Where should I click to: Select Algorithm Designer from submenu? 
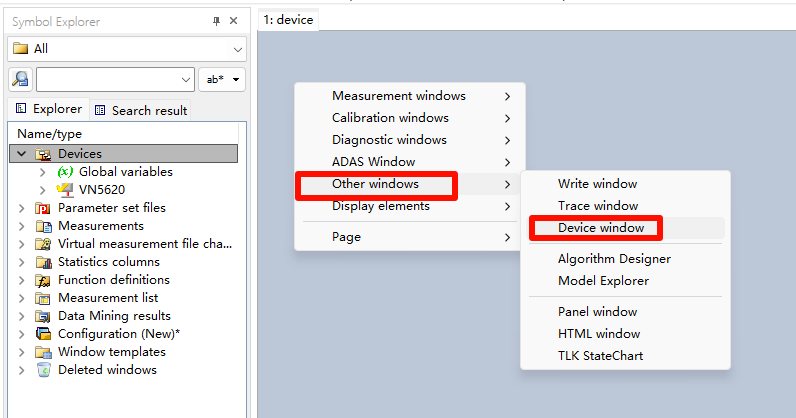click(x=614, y=259)
